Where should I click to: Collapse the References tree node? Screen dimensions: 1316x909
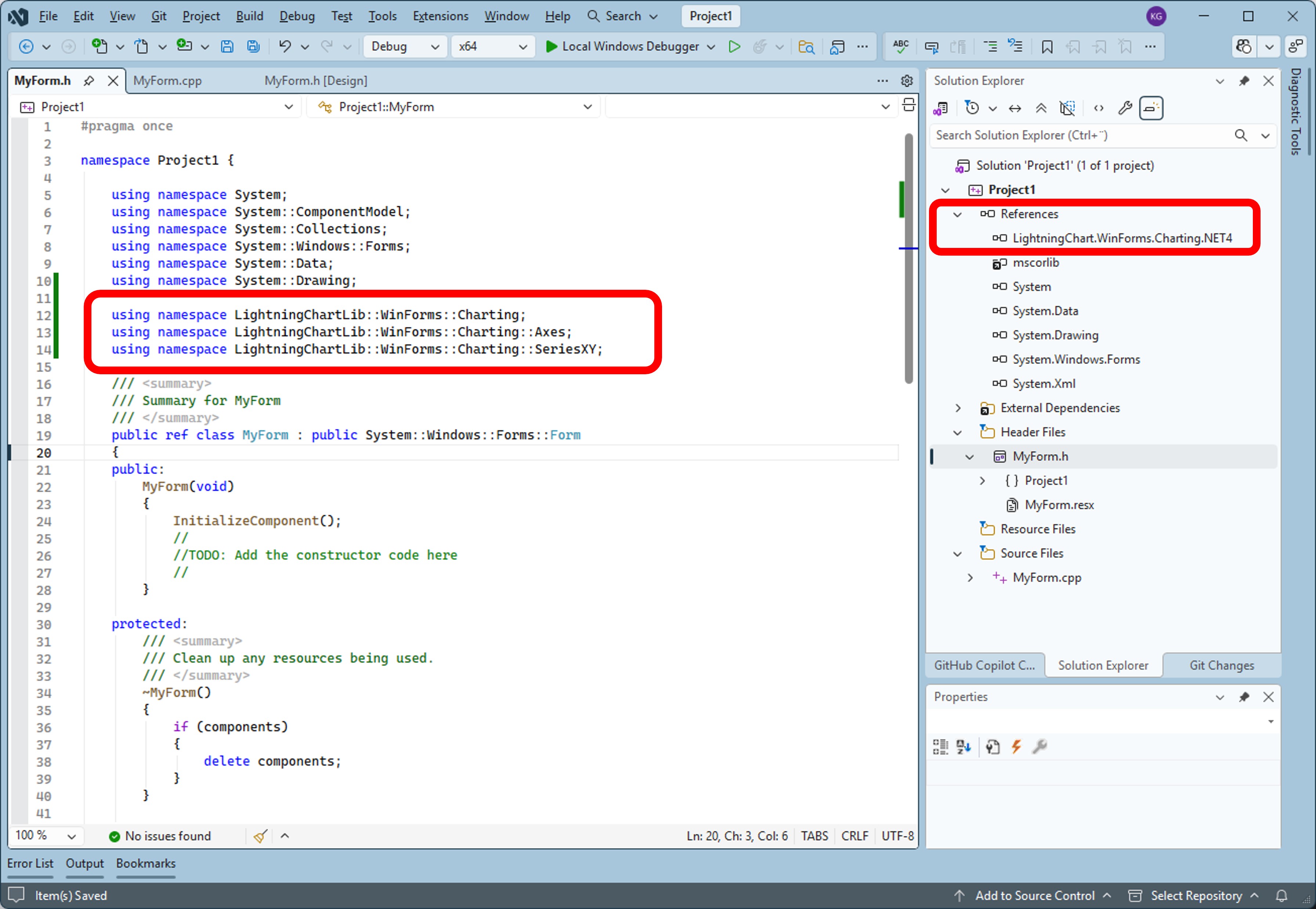[957, 215]
